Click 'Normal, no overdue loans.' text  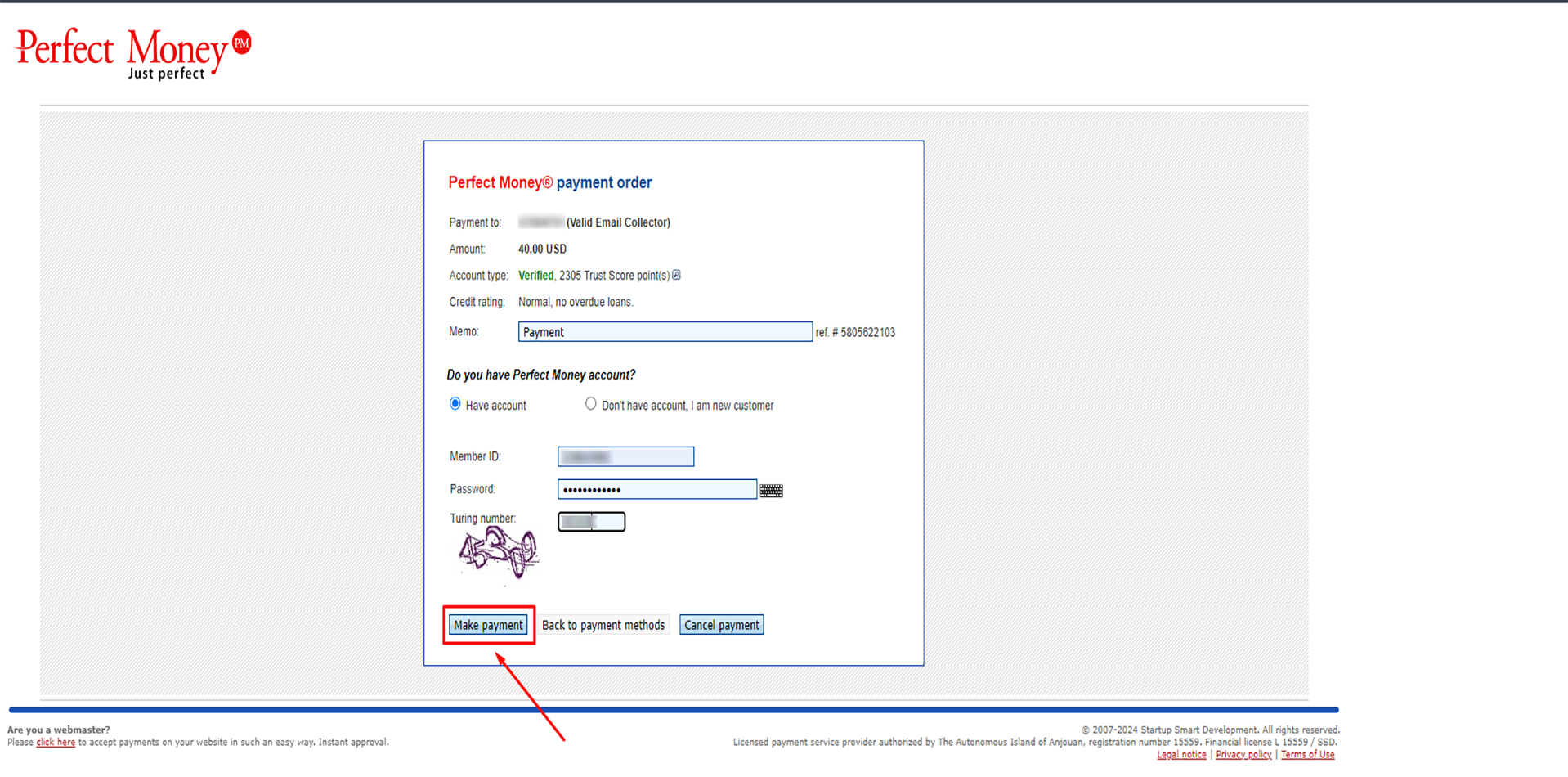tap(576, 302)
